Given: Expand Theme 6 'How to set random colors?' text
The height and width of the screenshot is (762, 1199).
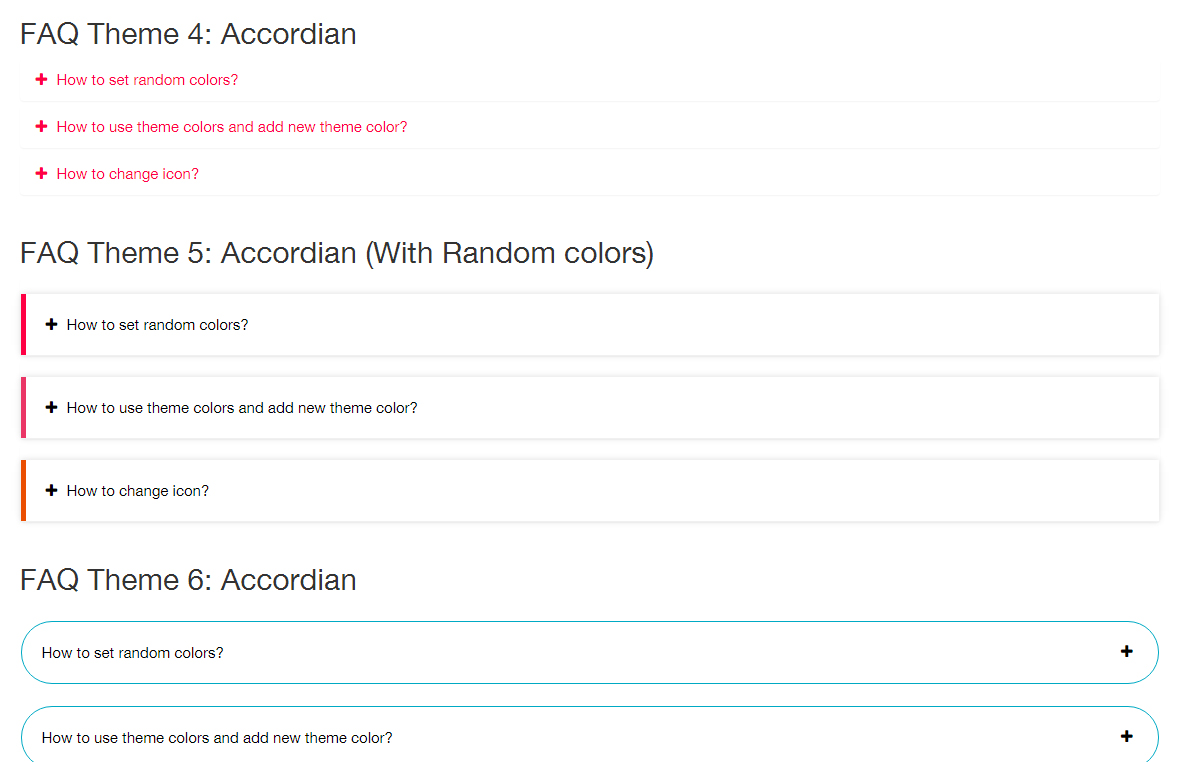Looking at the screenshot, I should [x=133, y=653].
